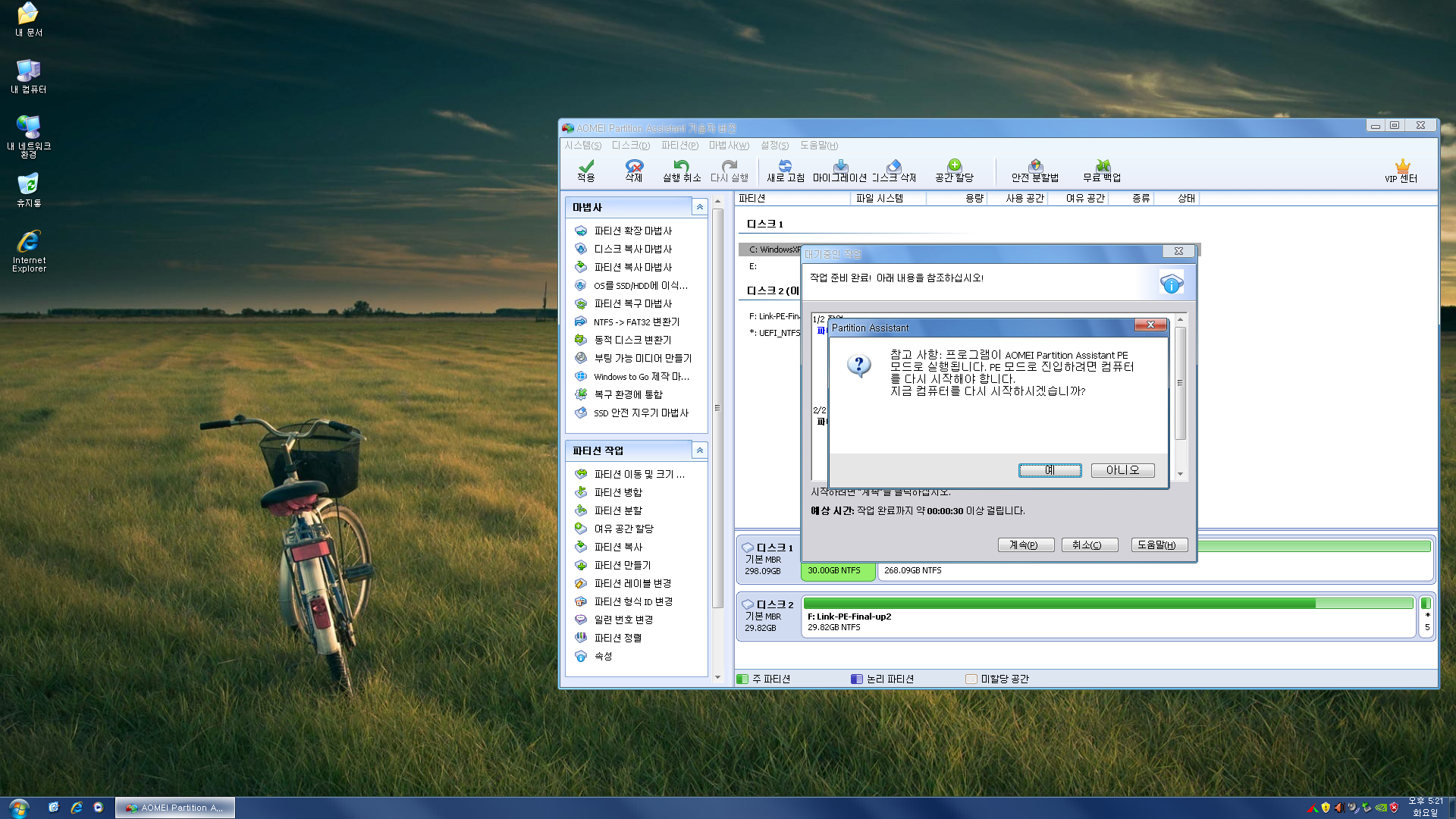Screen dimensions: 1456x819
Task: Open OS를 SSD/HDD에 이식 wizard
Action: pyautogui.click(x=640, y=285)
